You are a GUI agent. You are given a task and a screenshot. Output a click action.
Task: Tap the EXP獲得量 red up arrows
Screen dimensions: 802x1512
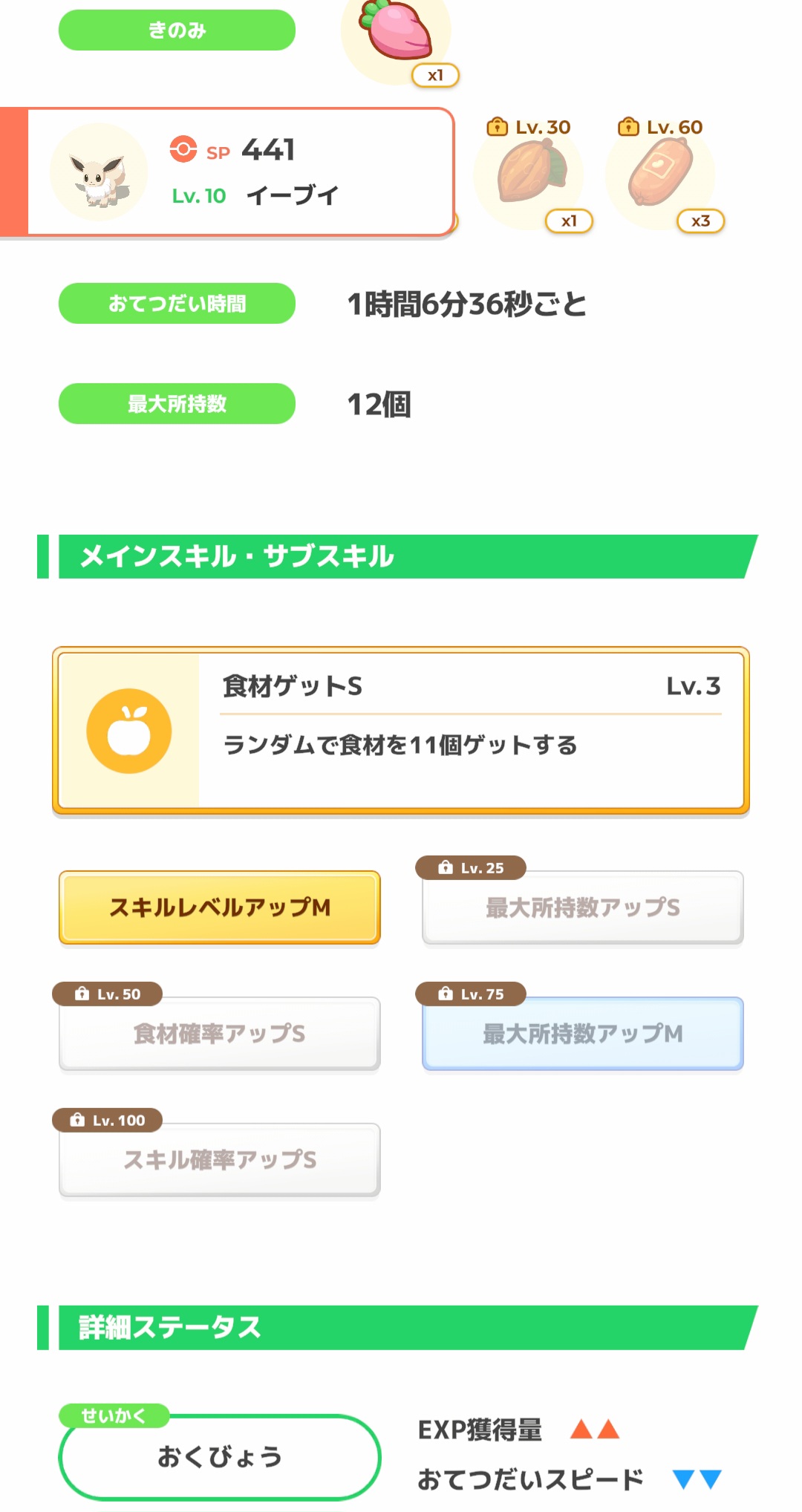coord(594,1429)
